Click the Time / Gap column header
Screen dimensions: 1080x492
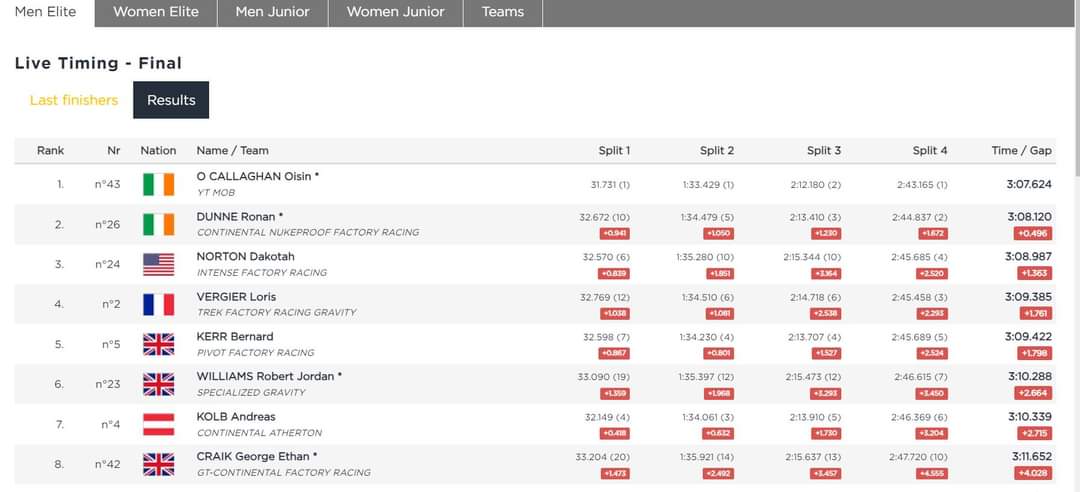[1021, 150]
